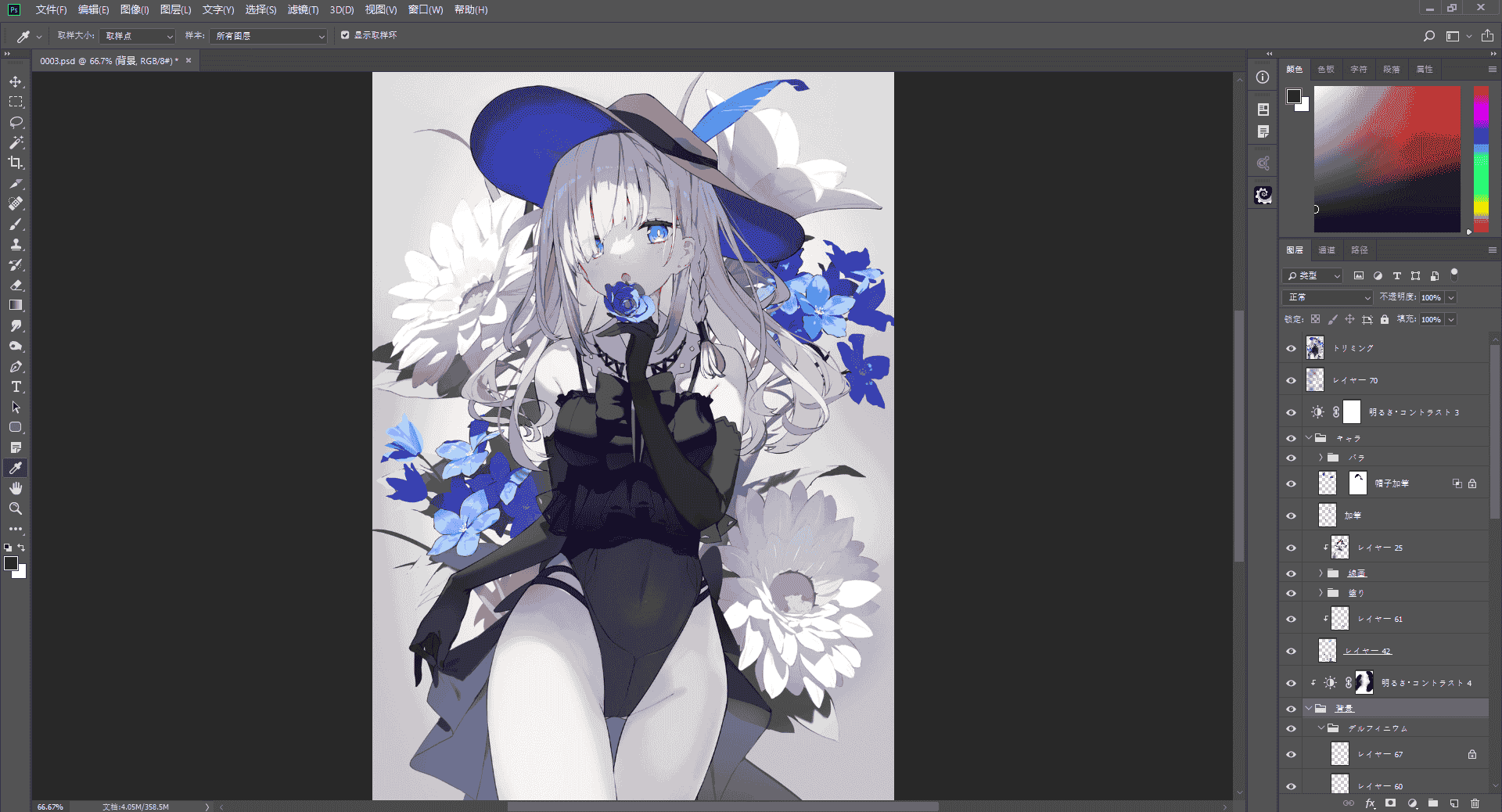The width and height of the screenshot is (1502, 812).
Task: Expand the バラ layer group
Action: (x=1321, y=458)
